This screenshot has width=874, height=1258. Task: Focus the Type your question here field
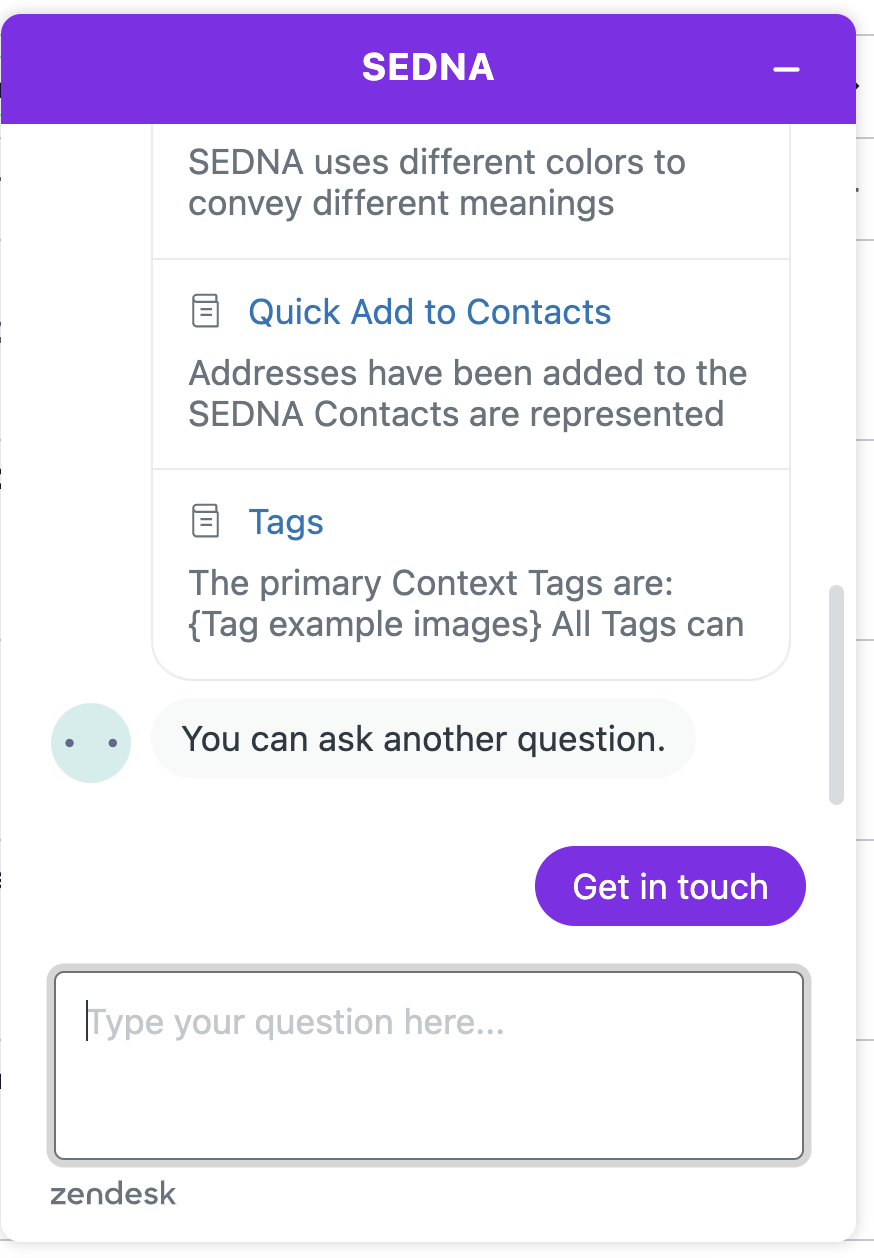click(x=429, y=1065)
